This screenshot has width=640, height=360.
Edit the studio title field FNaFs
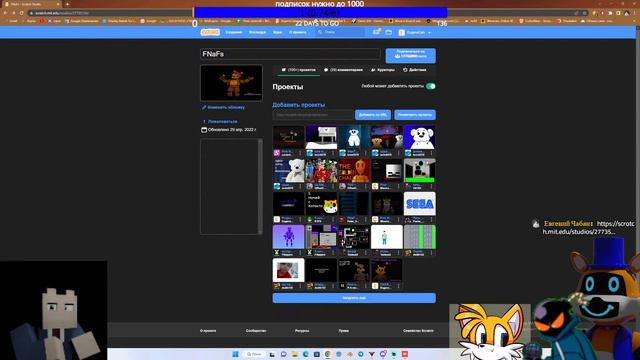(290, 54)
